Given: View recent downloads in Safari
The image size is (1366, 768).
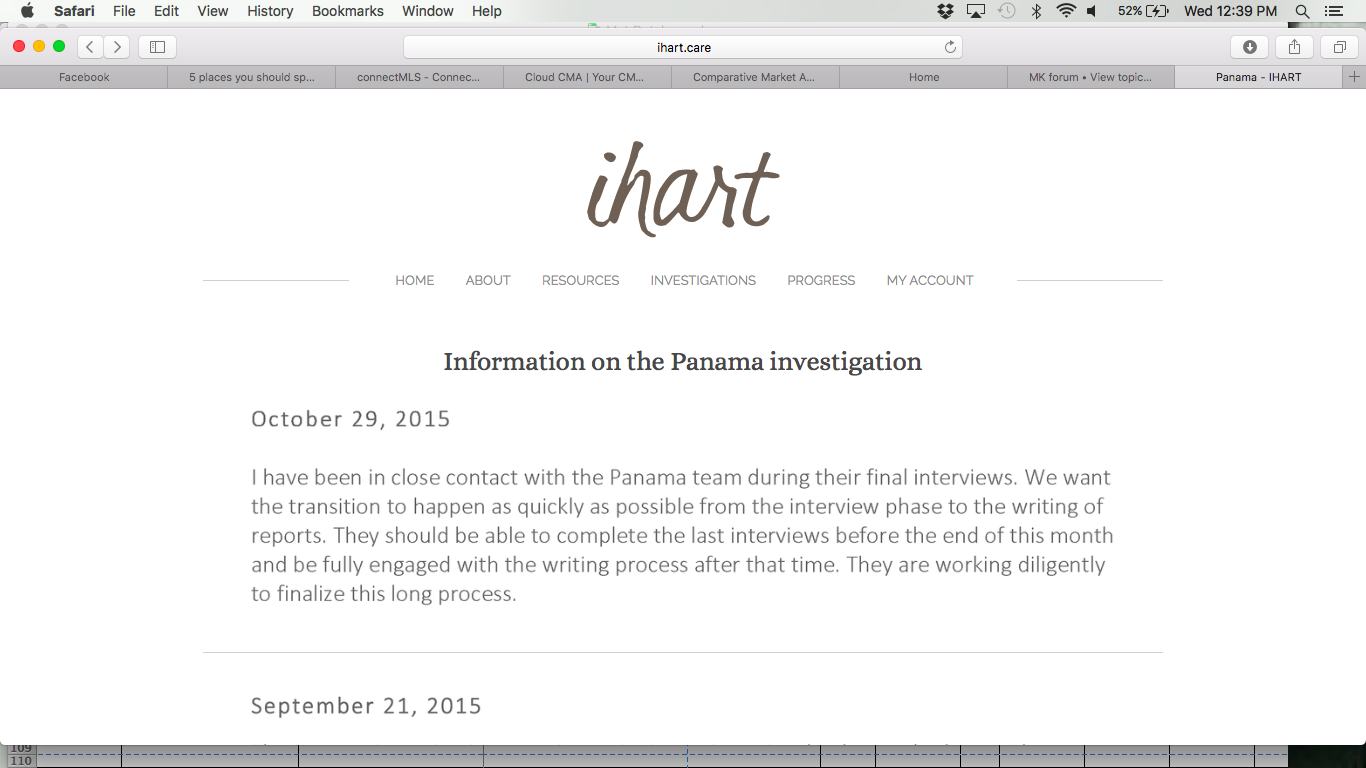Looking at the screenshot, I should click(x=1249, y=46).
